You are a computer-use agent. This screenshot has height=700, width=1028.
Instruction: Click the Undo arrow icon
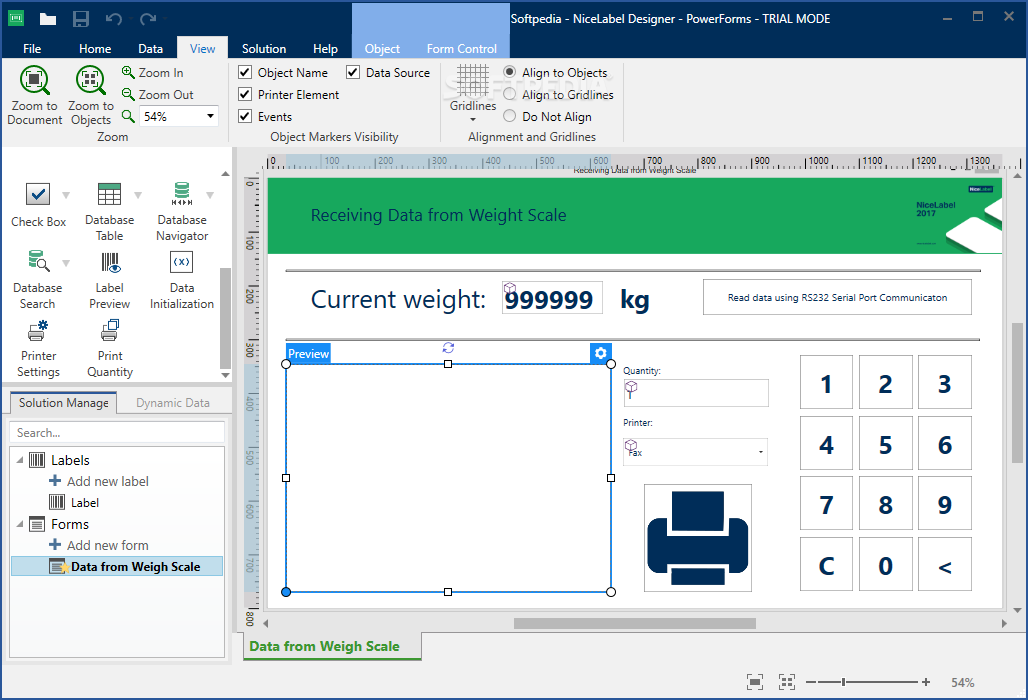pyautogui.click(x=114, y=19)
